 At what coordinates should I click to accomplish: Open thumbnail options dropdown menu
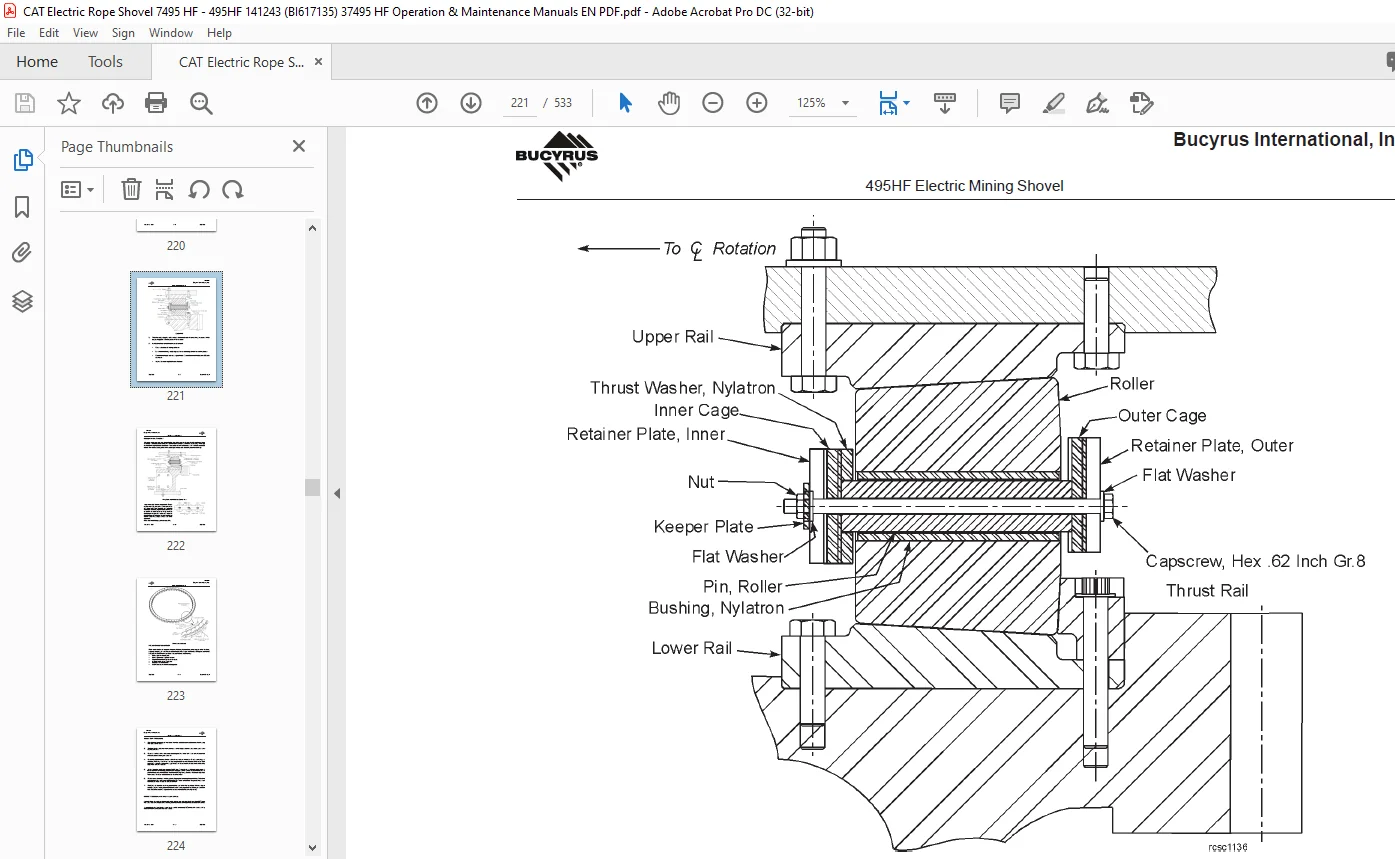pos(77,189)
